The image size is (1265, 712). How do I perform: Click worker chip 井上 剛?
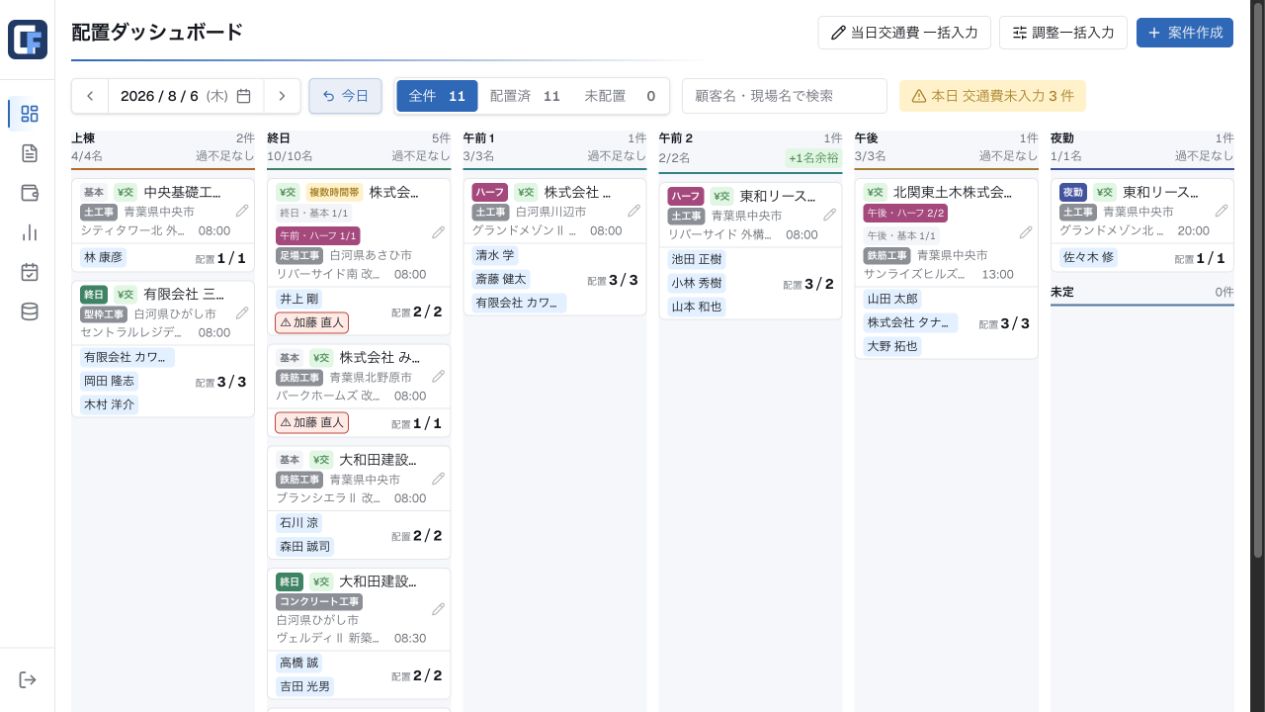click(x=299, y=299)
